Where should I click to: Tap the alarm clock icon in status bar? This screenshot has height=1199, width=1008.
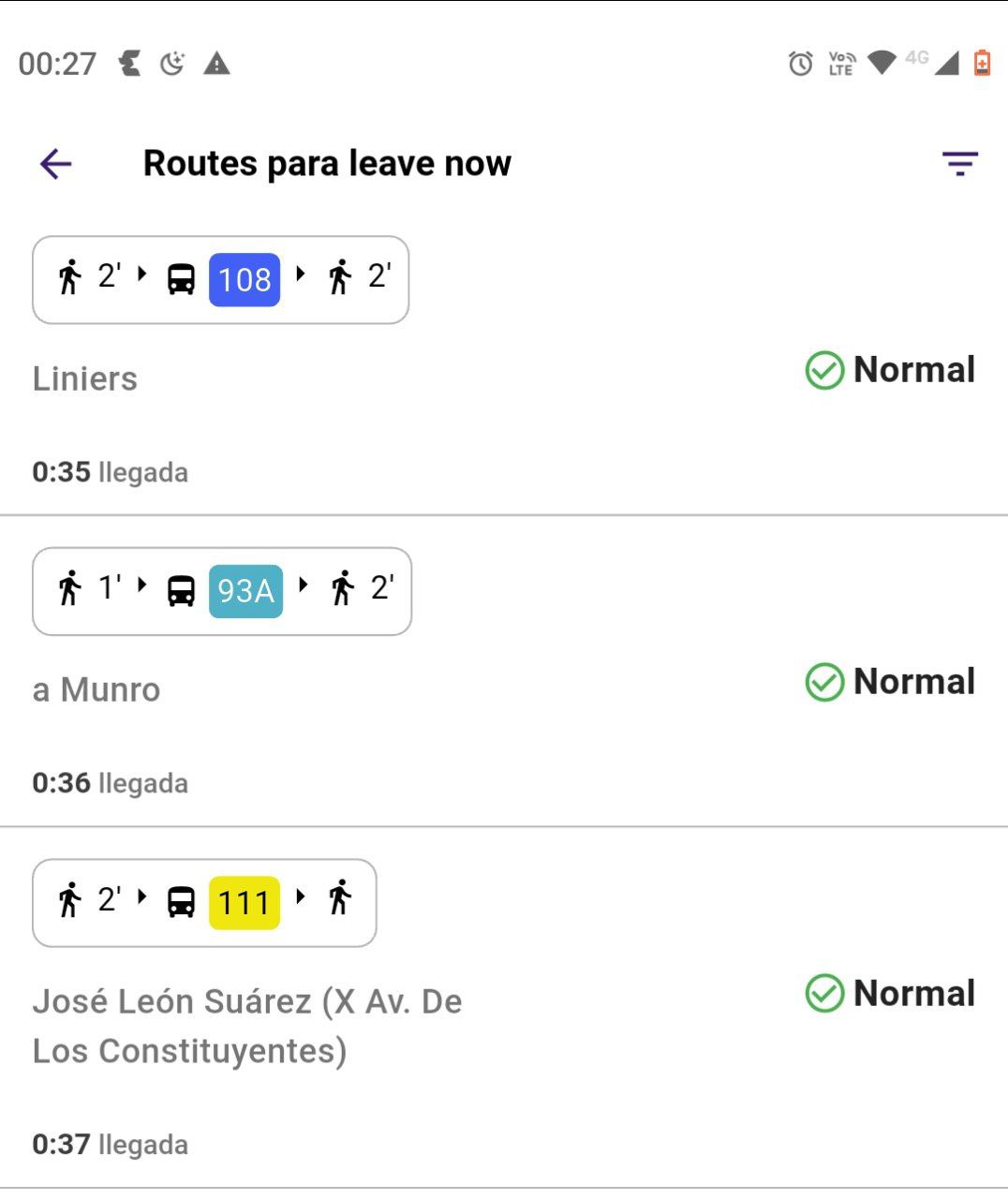pos(800,64)
